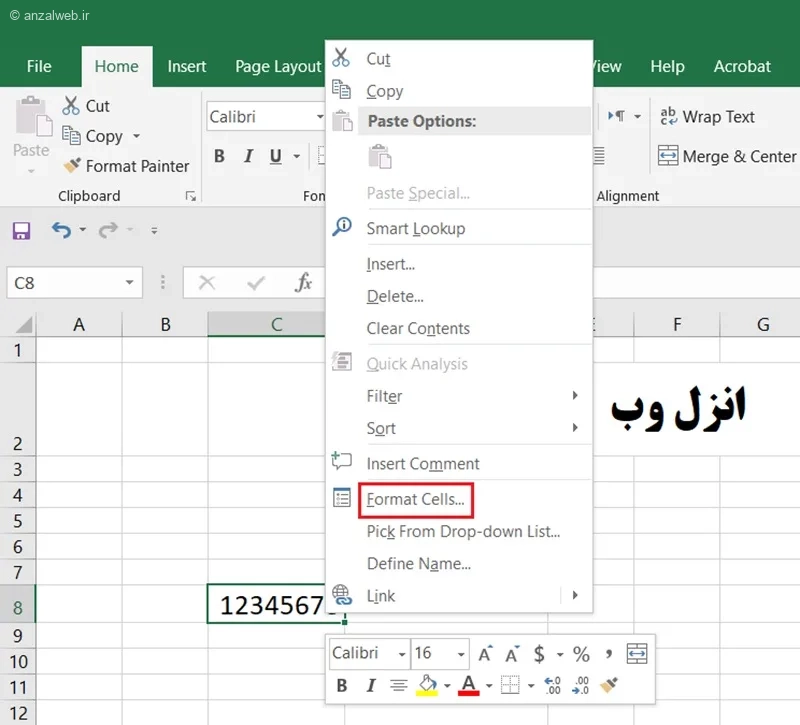The width and height of the screenshot is (800, 725).
Task: Open the mini toolbar Calibri font dropdown
Action: [402, 655]
